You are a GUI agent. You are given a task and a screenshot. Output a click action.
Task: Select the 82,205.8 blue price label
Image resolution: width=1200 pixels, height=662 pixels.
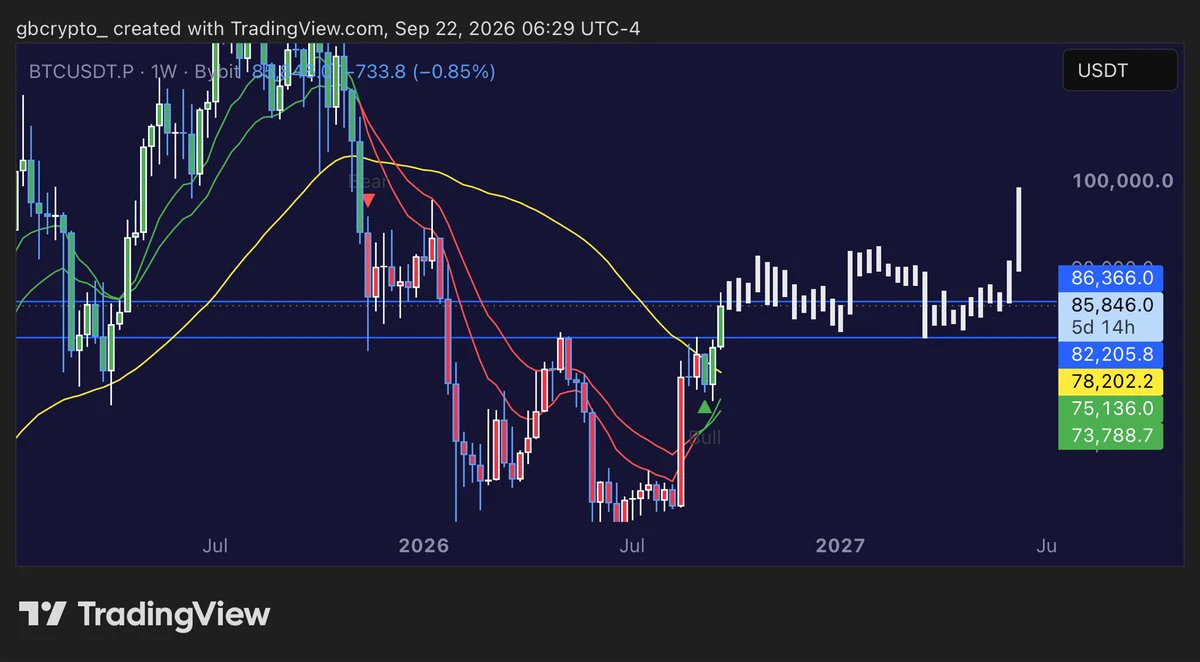click(x=1111, y=354)
